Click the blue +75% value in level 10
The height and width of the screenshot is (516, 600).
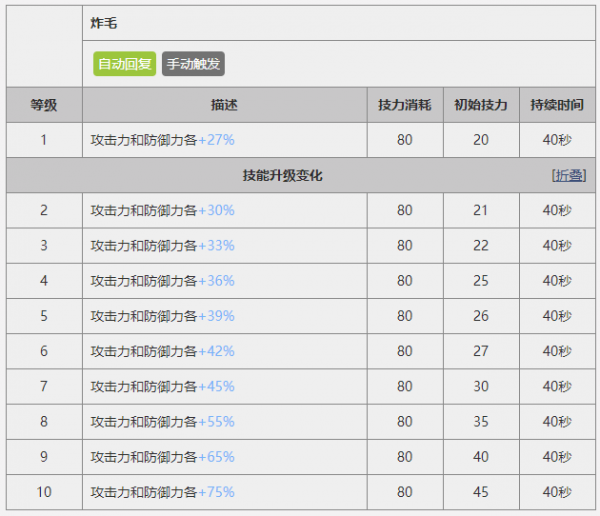216,493
